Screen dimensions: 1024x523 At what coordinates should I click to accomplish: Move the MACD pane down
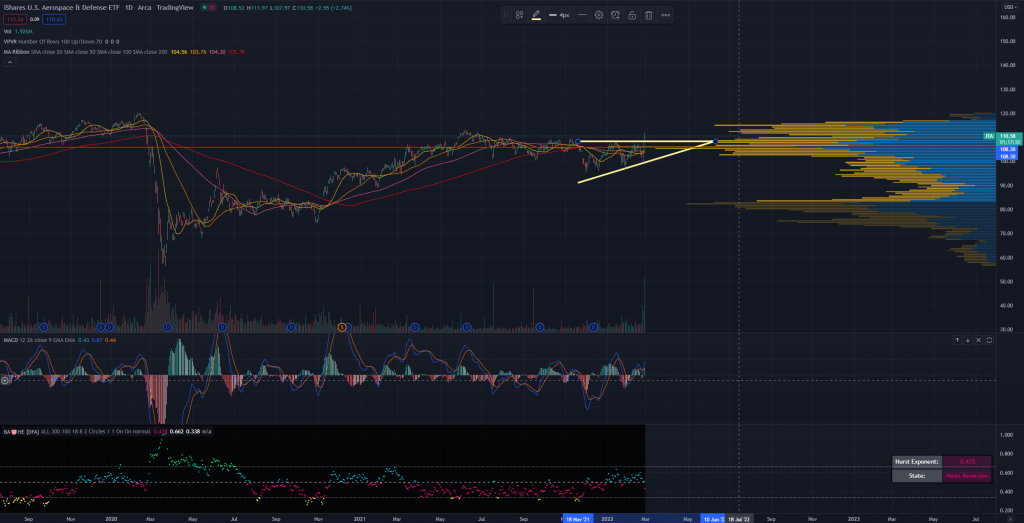[x=966, y=341]
